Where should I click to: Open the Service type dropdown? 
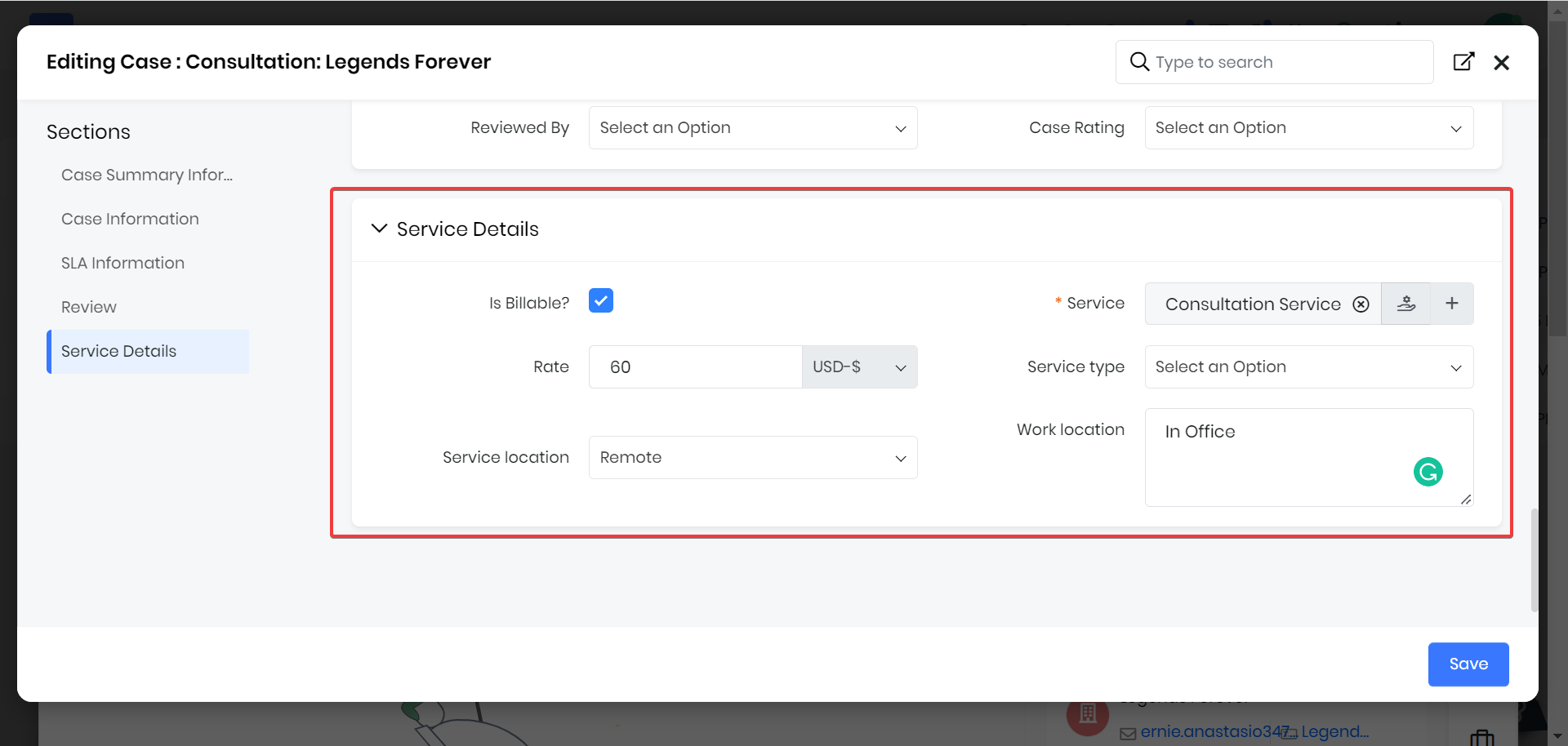click(1308, 367)
